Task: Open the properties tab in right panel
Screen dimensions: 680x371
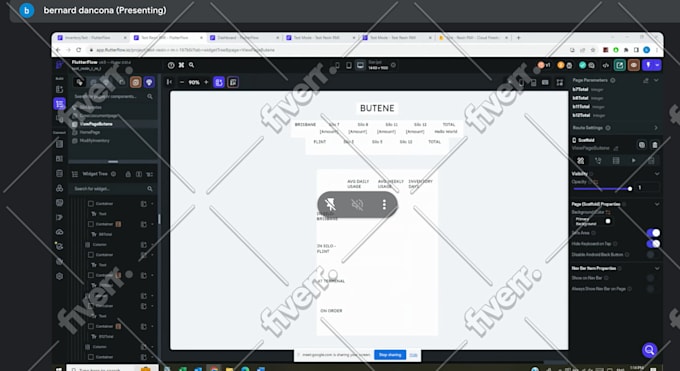Action: tap(581, 161)
